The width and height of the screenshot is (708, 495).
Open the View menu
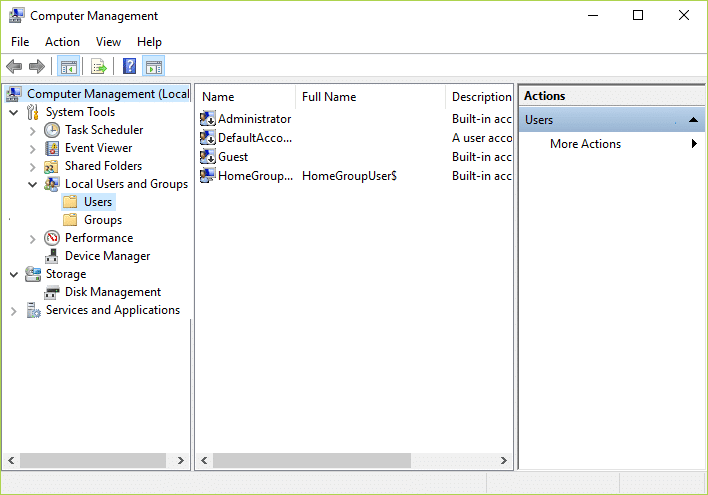pyautogui.click(x=108, y=42)
